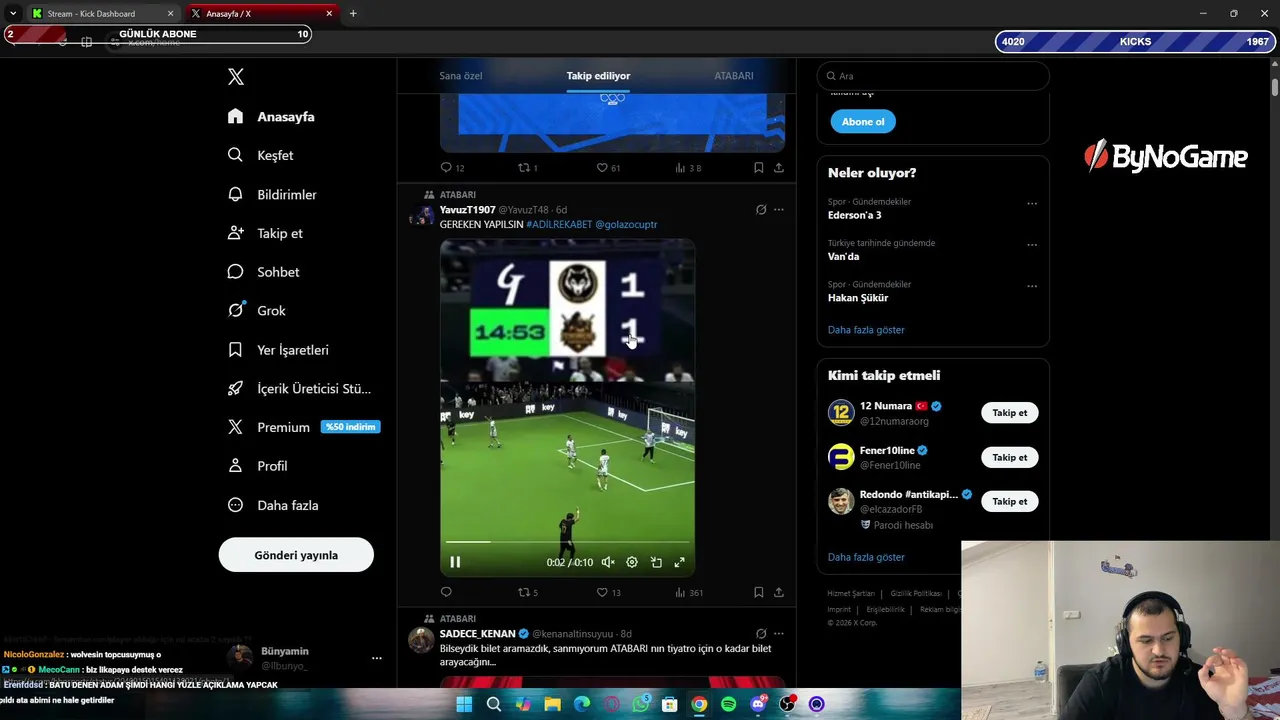This screenshot has height=720, width=1280.
Task: Open #ADİLREKABET hashtag
Action: tap(559, 224)
